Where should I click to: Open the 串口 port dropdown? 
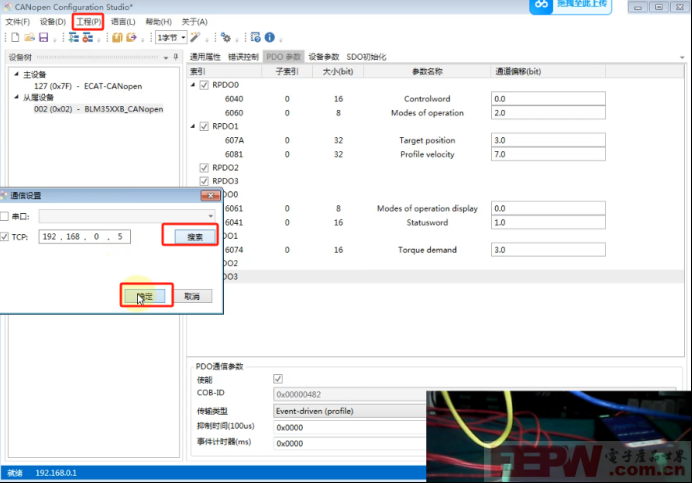coord(211,216)
